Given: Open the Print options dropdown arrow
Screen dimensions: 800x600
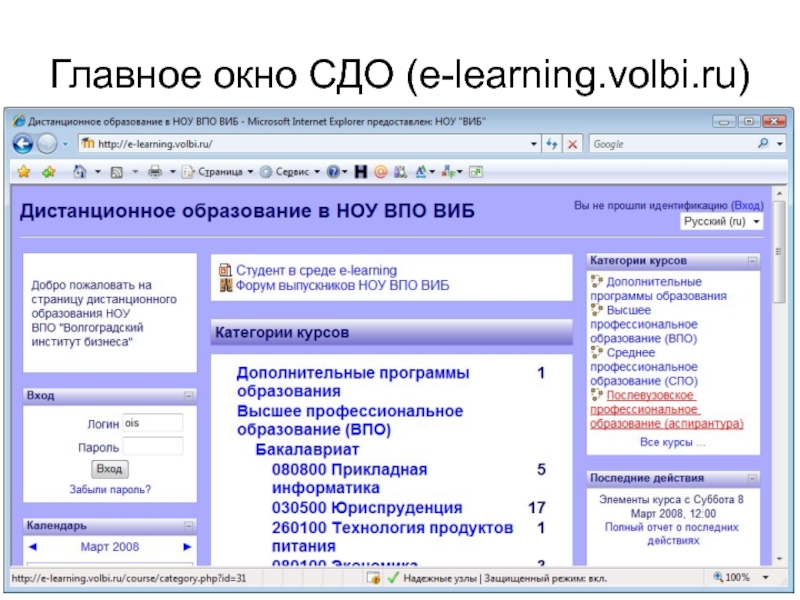Looking at the screenshot, I should pos(172,172).
